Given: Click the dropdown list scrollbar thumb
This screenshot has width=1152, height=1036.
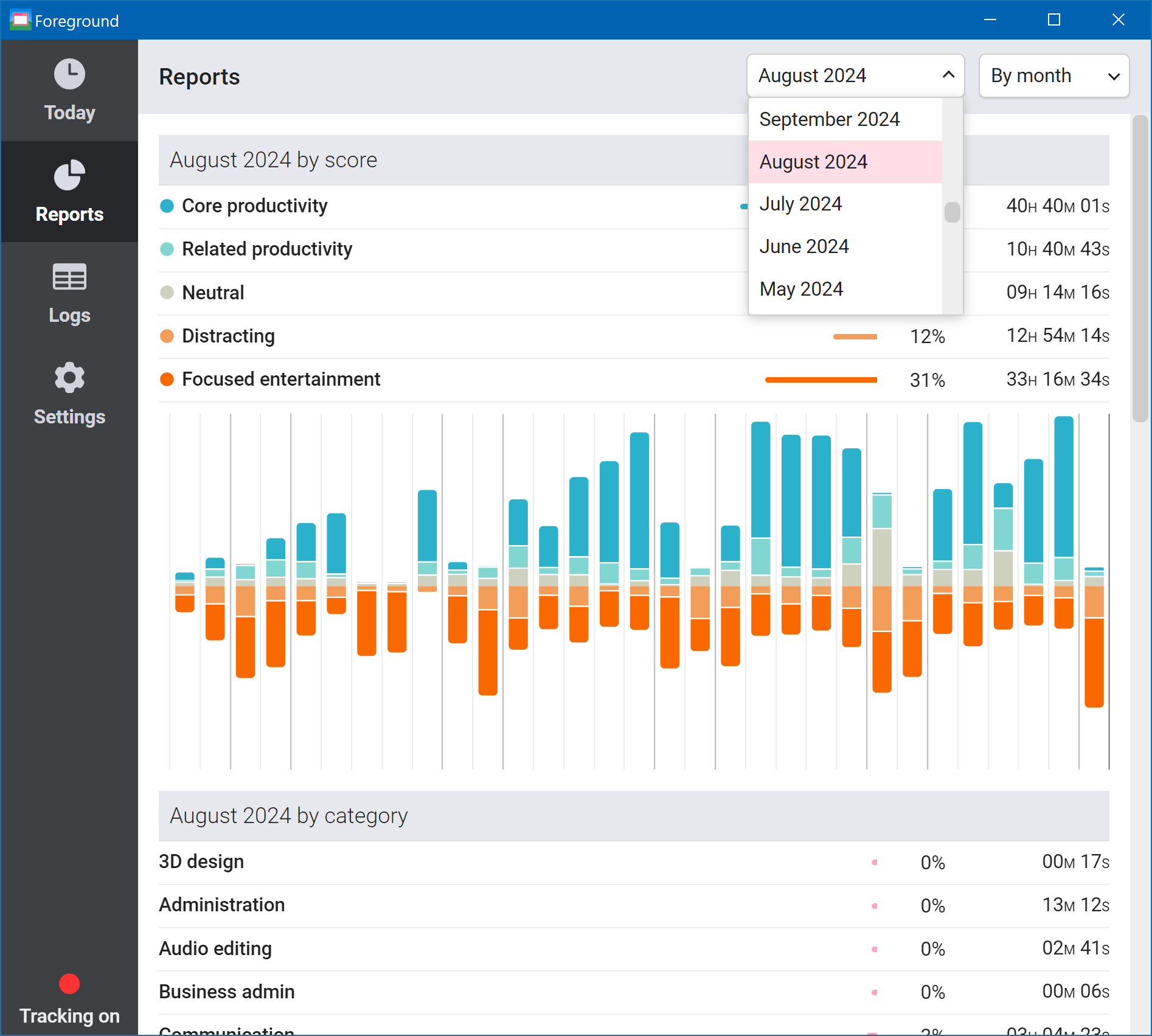Looking at the screenshot, I should coord(952,212).
